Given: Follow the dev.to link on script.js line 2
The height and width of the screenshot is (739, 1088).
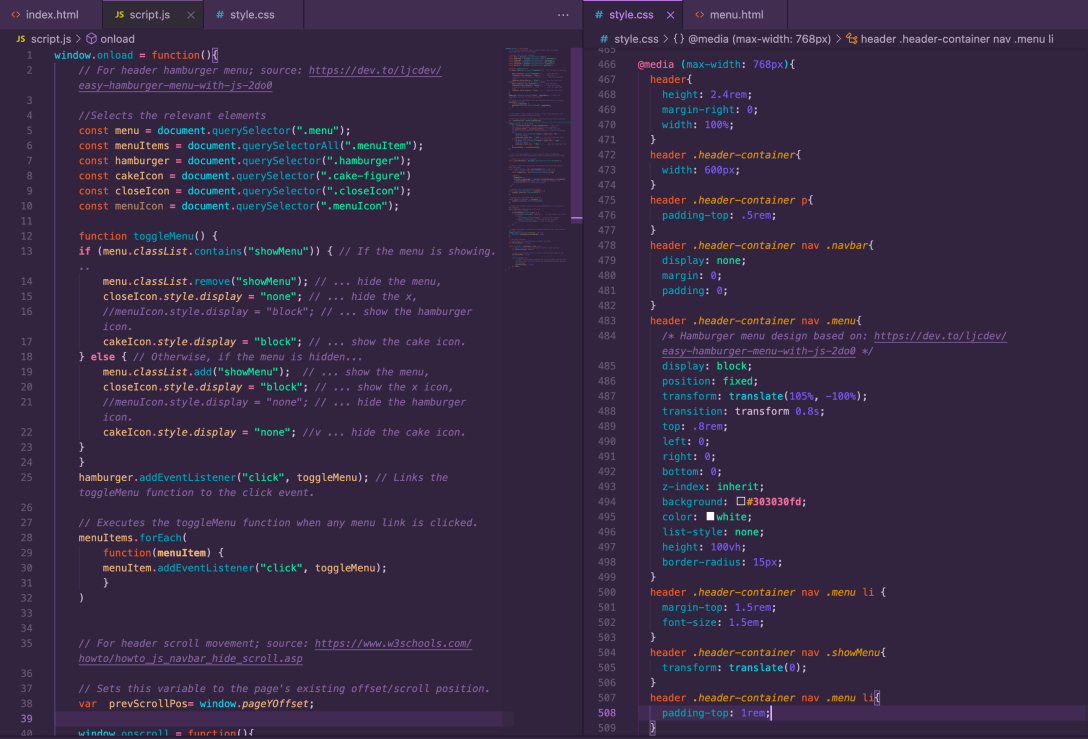Looking at the screenshot, I should point(374,71).
